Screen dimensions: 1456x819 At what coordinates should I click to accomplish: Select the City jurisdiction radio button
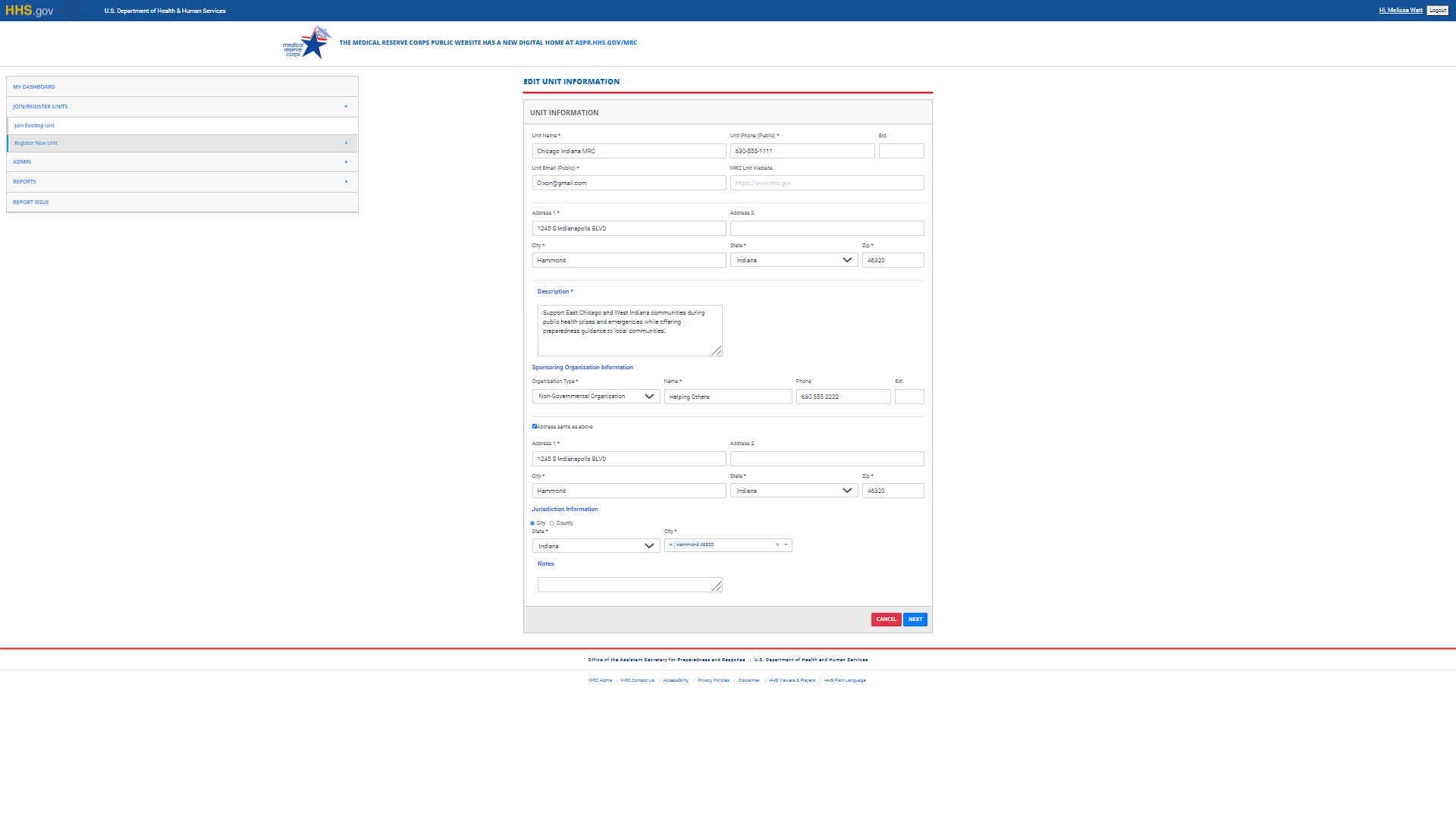[x=532, y=523]
